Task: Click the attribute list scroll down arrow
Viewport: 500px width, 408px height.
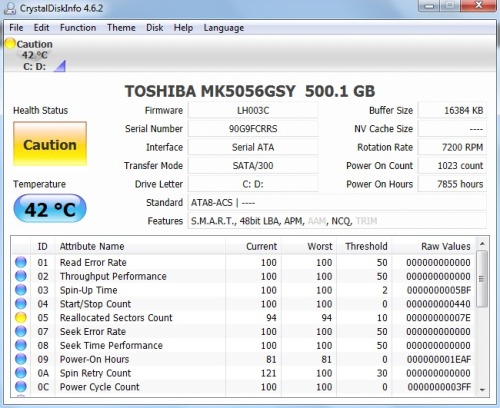Action: pos(482,389)
